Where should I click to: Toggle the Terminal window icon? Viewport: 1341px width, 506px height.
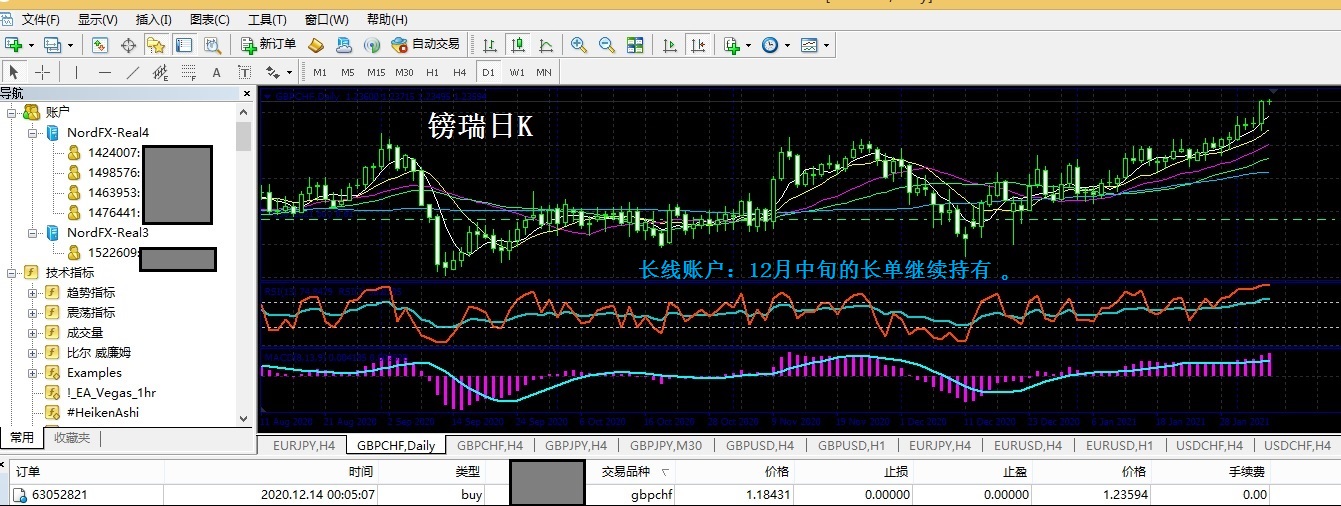pos(184,45)
